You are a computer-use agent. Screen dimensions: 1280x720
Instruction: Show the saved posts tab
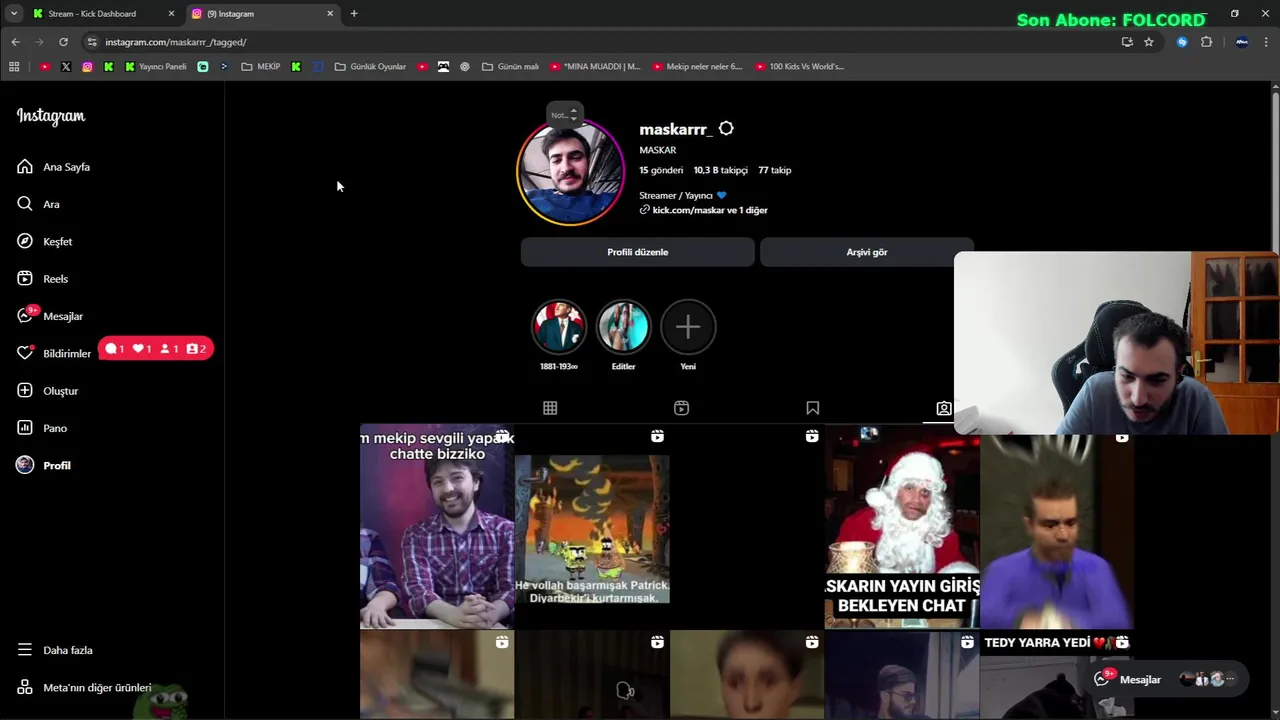tap(813, 408)
